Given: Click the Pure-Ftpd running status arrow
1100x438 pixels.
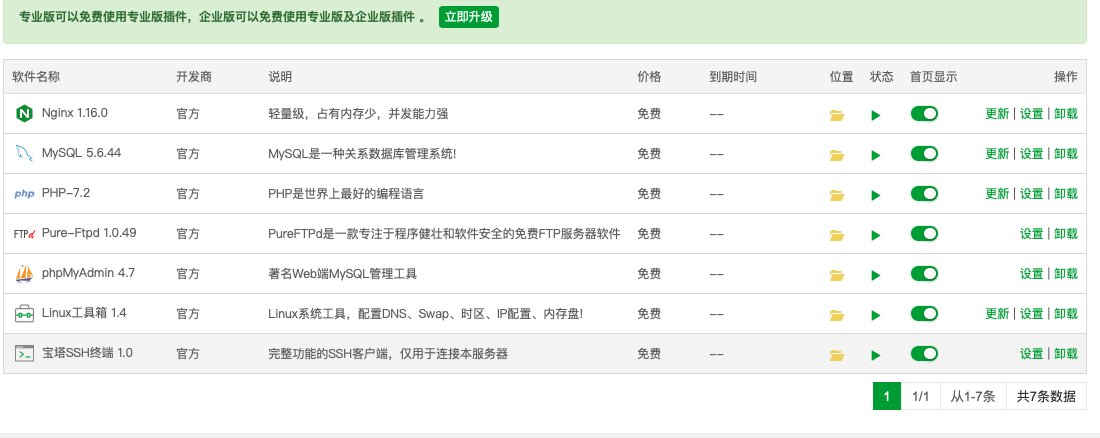Looking at the screenshot, I should pos(876,235).
